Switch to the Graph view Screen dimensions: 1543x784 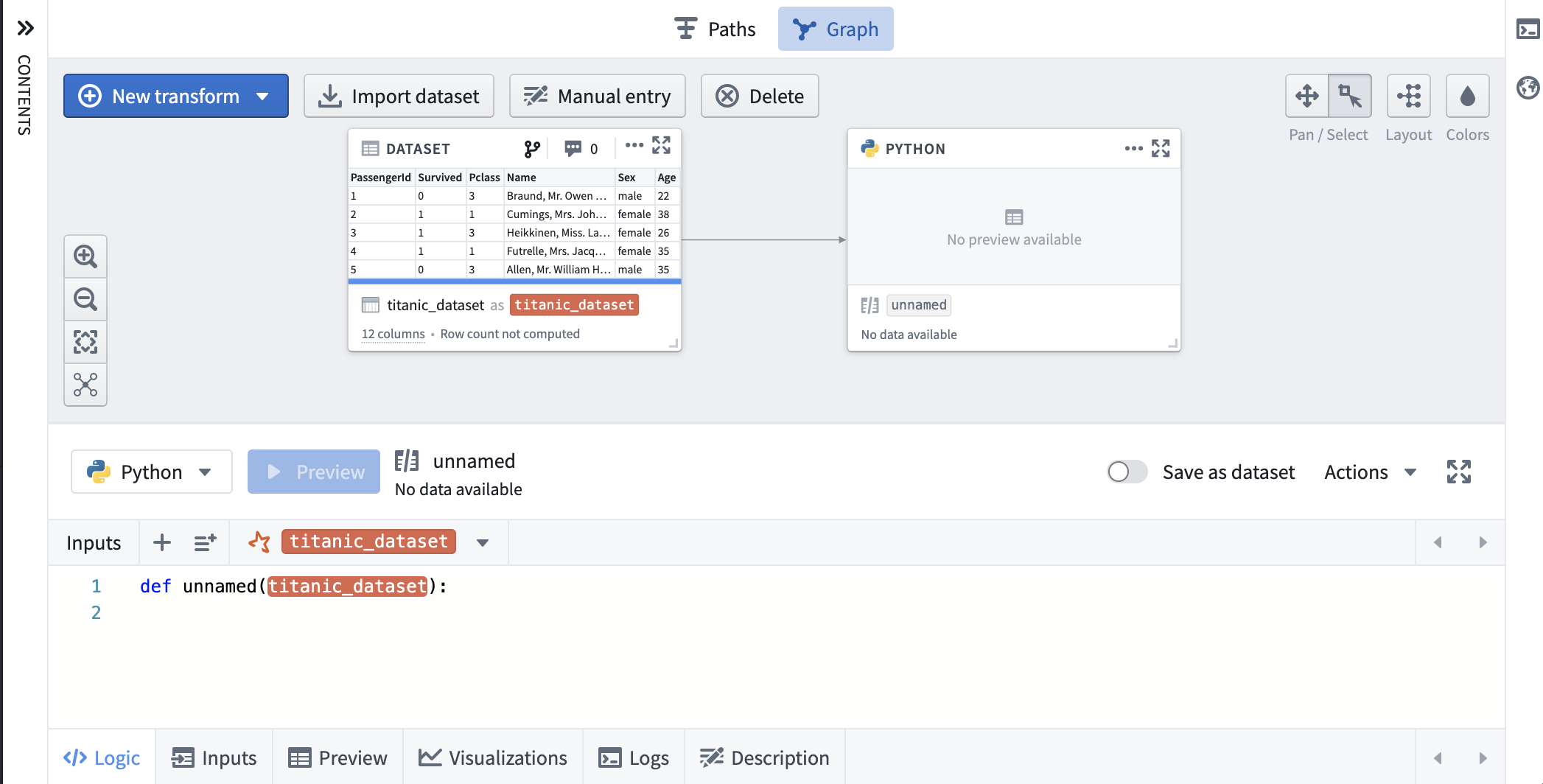836,29
